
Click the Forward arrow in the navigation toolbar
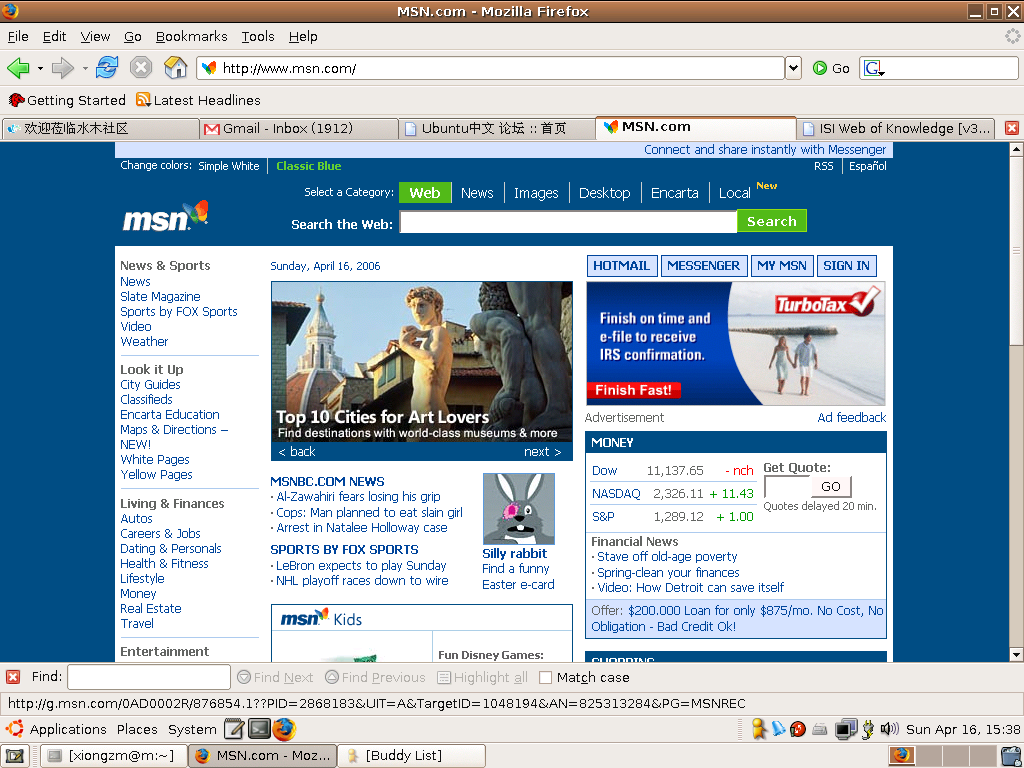coord(63,67)
